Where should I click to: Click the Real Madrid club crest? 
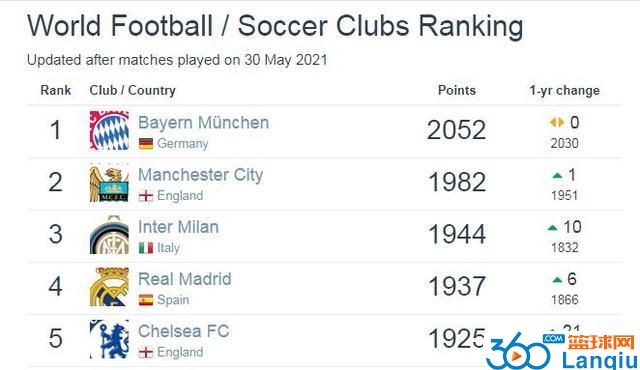point(109,287)
